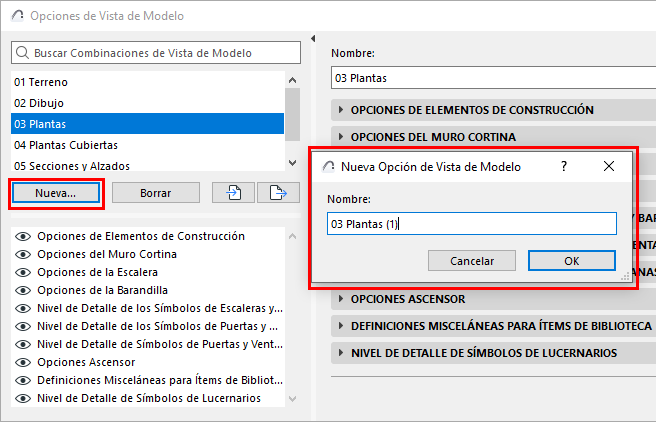Expand Opciones de Elementos de Construcción panel
The width and height of the screenshot is (656, 422).
point(341,110)
